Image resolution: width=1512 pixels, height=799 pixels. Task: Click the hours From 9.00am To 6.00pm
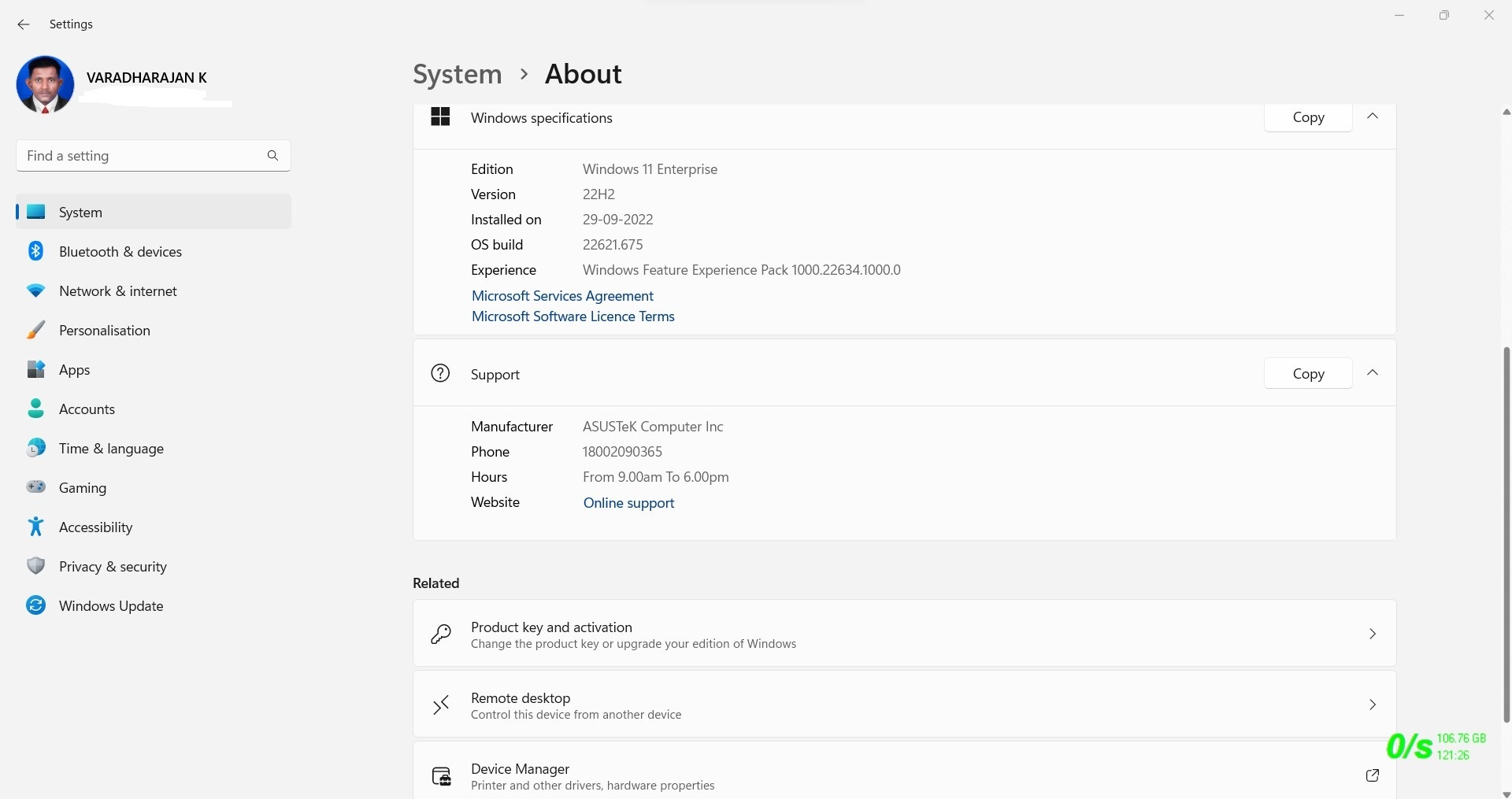tap(655, 477)
